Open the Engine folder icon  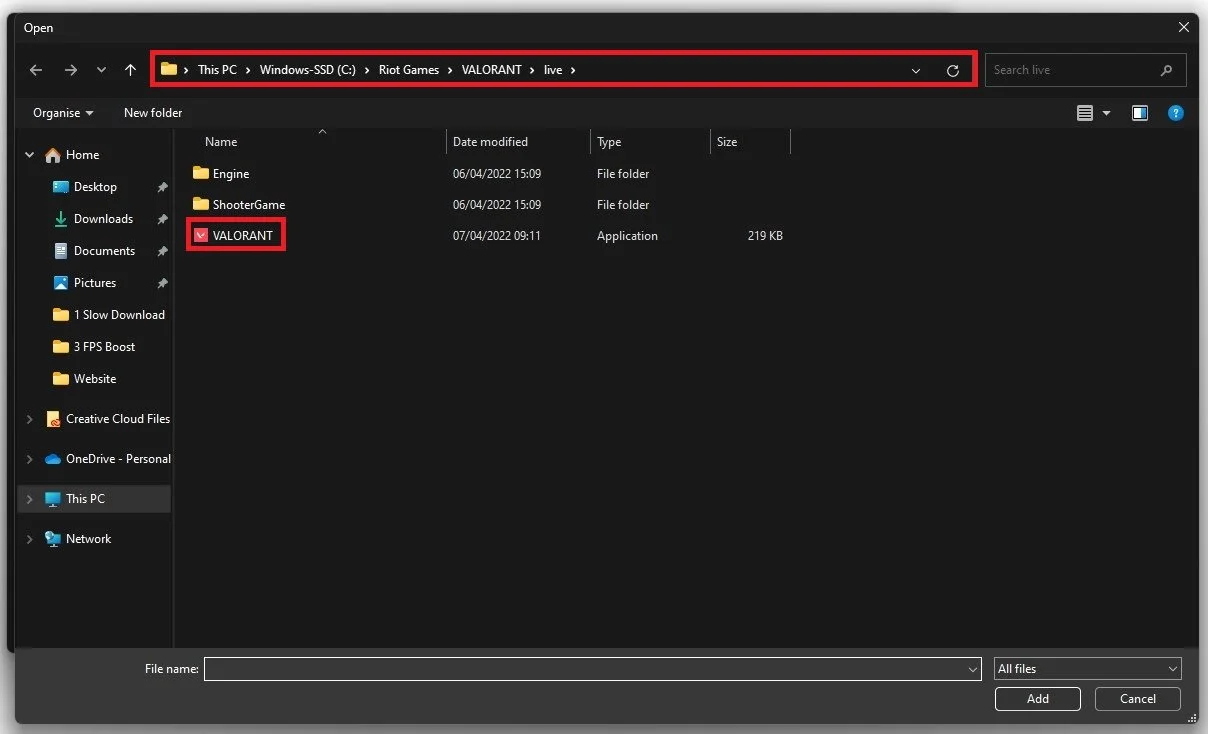(201, 174)
